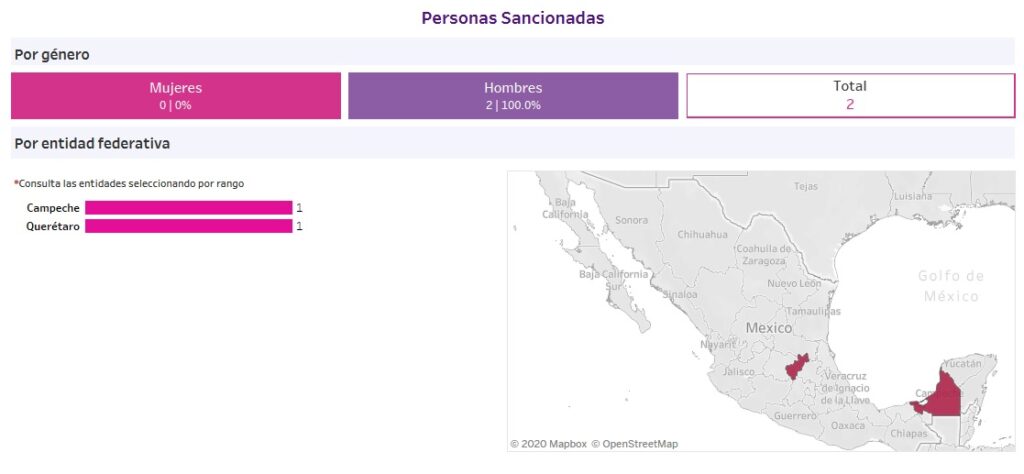Click the Total count box
The height and width of the screenshot is (474, 1024).
850,95
